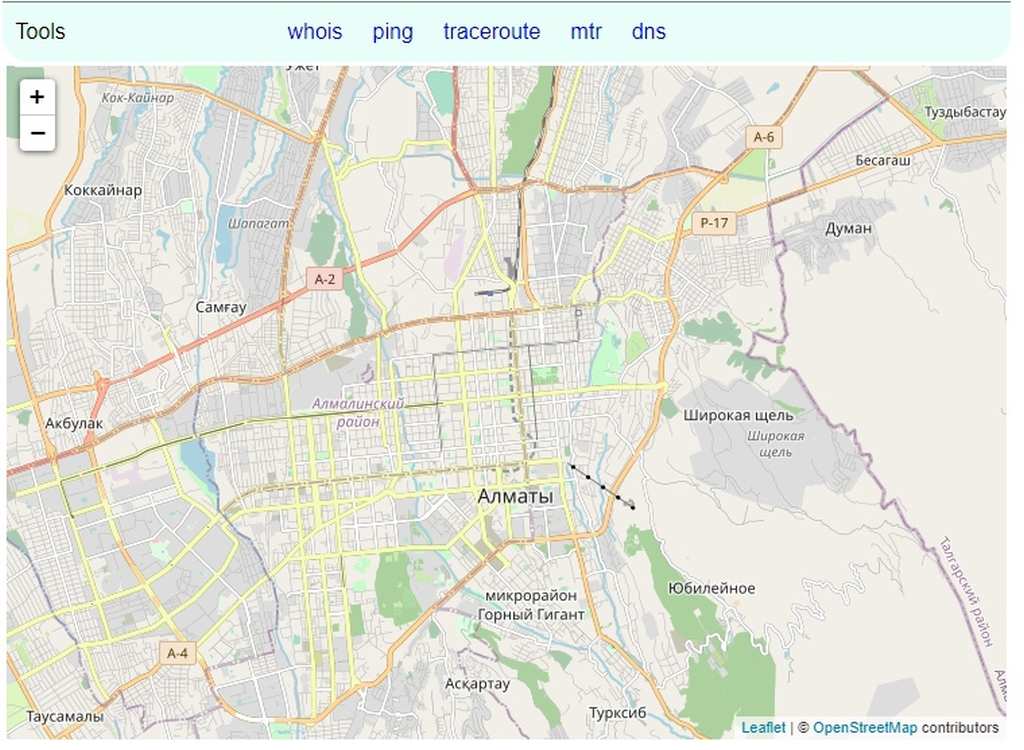Click the P-17 road shield marker
1024x750 pixels.
pyautogui.click(x=714, y=223)
